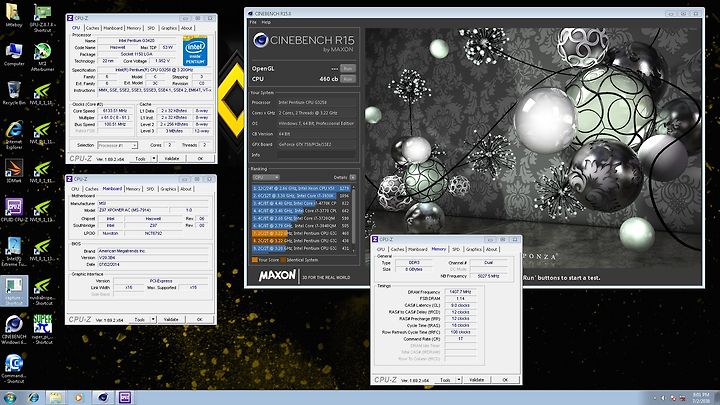Open the Recycle Bin icon
720x405 pixels.
tap(14, 93)
